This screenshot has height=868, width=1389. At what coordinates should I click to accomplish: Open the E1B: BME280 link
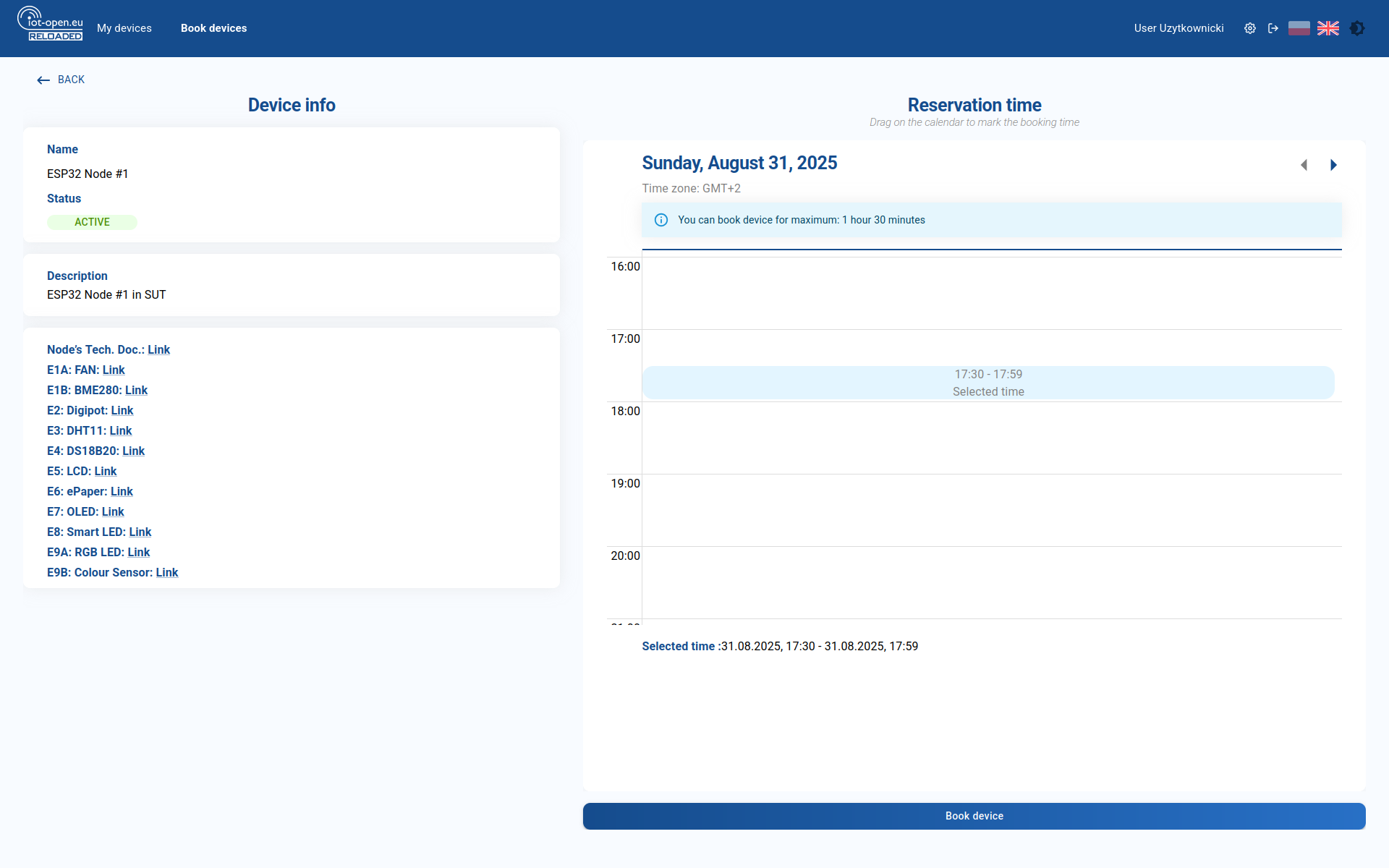136,390
